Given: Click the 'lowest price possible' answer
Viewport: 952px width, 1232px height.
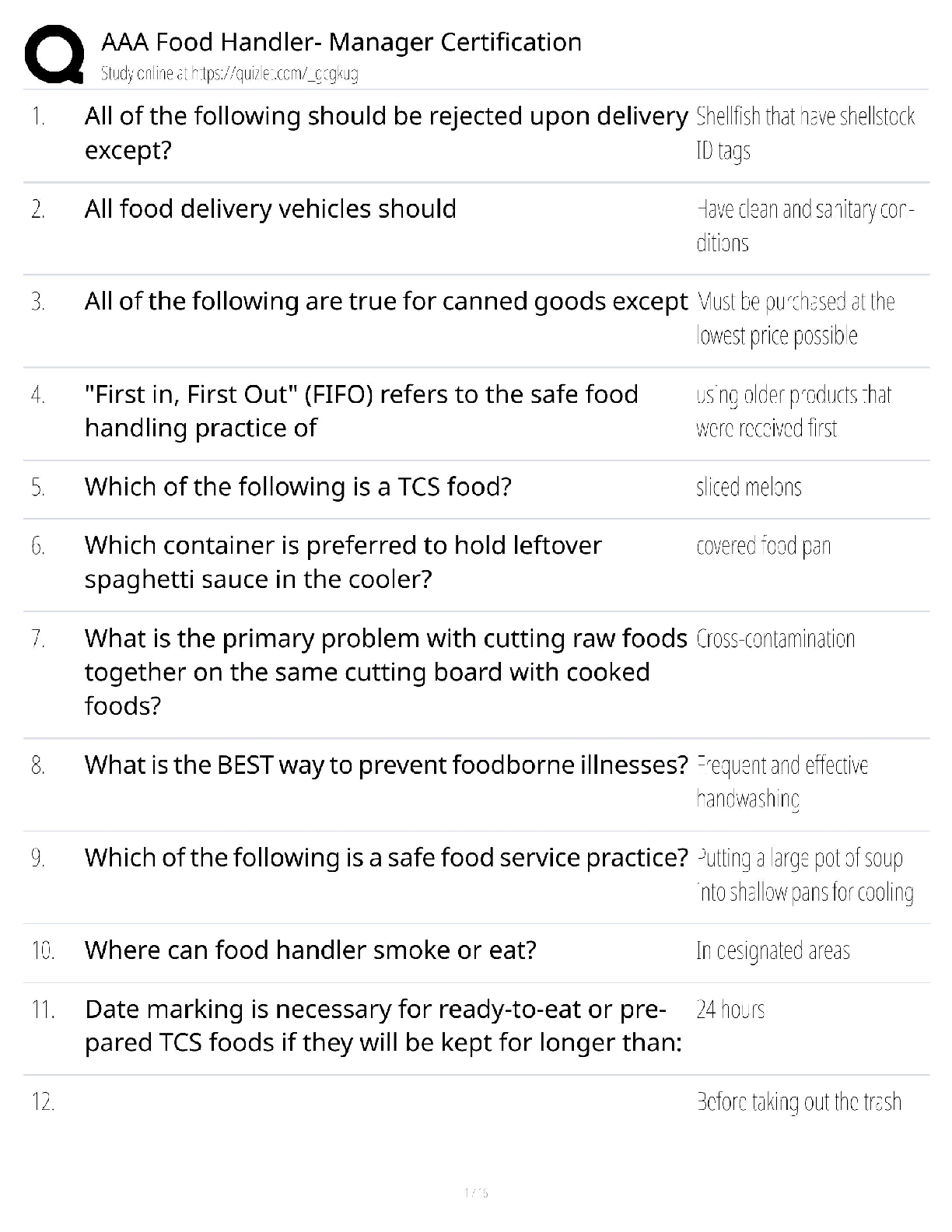Looking at the screenshot, I should [x=778, y=336].
